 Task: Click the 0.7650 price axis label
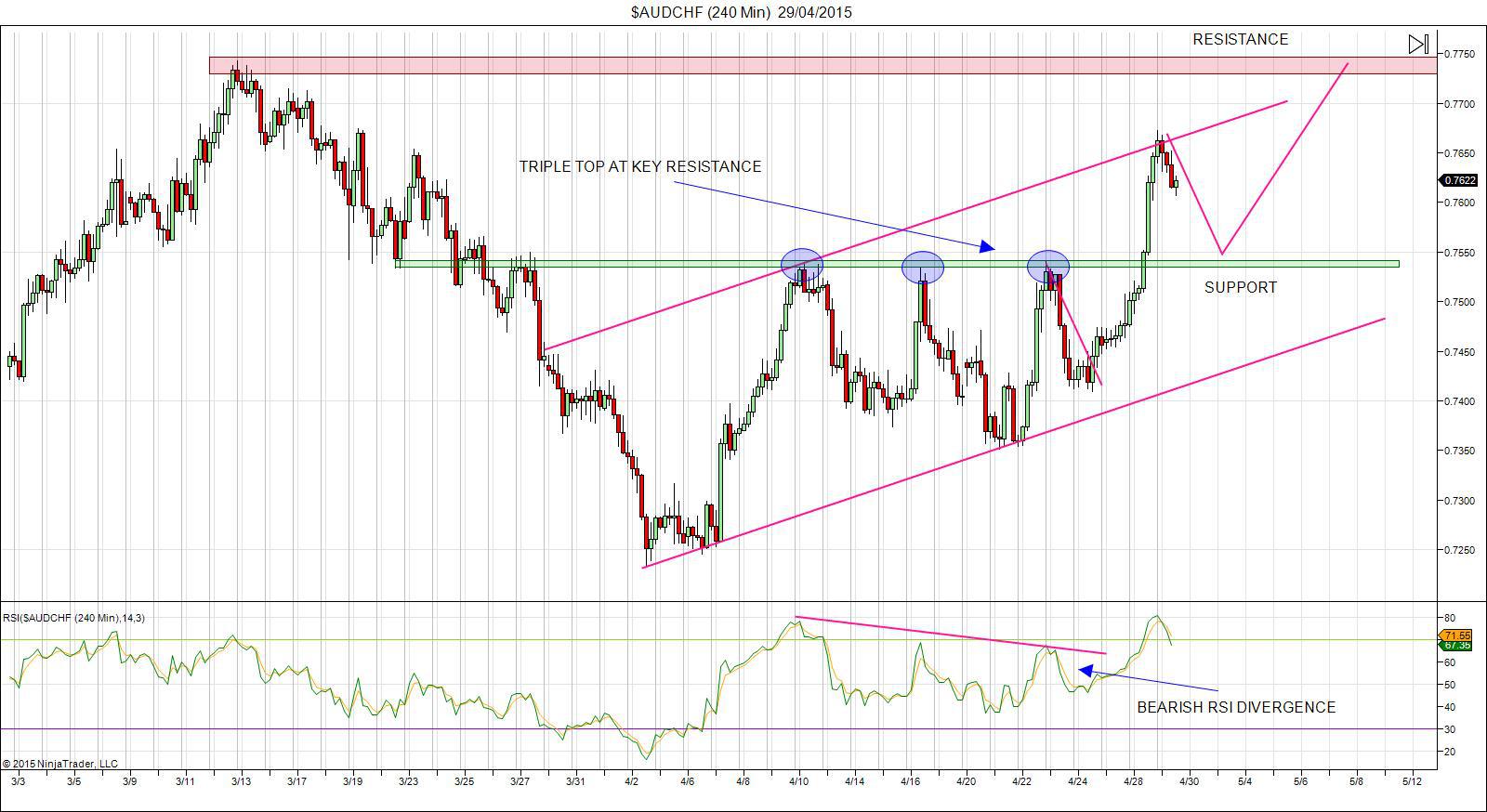pyautogui.click(x=1459, y=153)
